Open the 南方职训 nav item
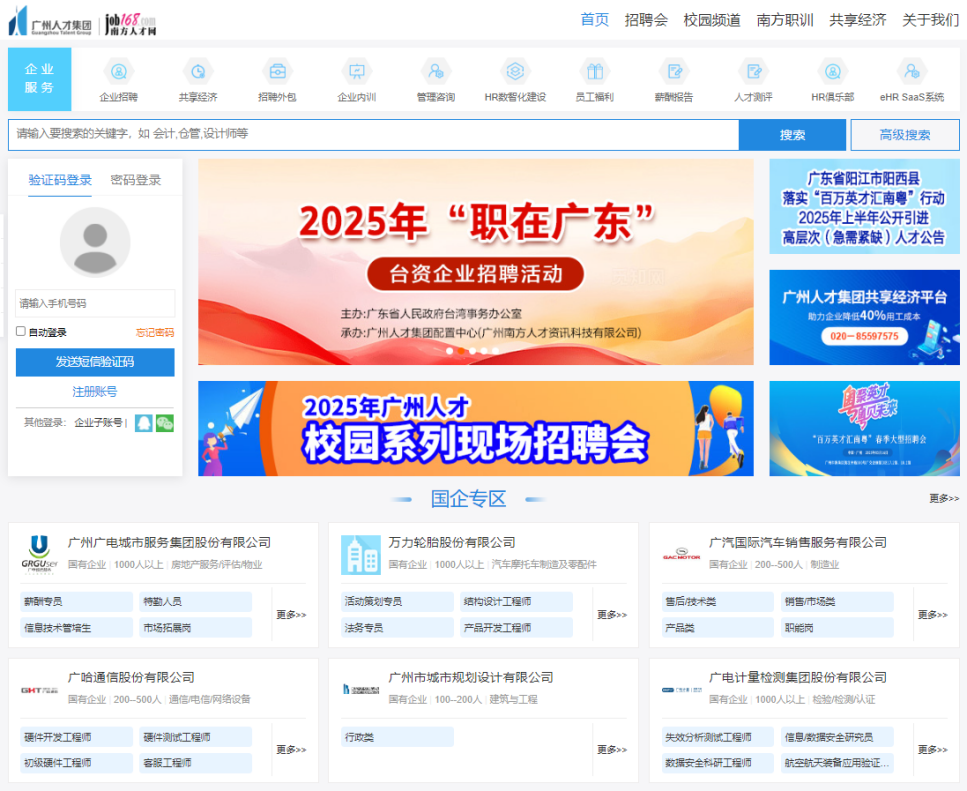The height and width of the screenshot is (791, 967). point(785,20)
